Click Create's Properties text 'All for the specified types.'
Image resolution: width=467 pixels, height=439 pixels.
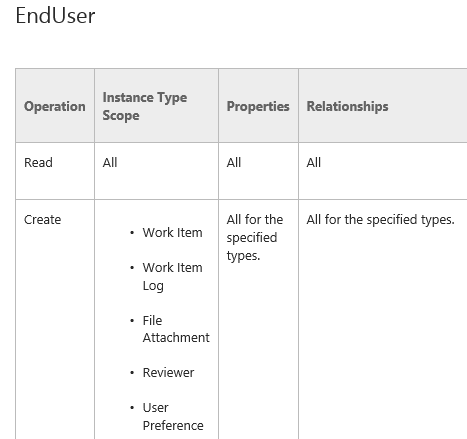[255, 238]
